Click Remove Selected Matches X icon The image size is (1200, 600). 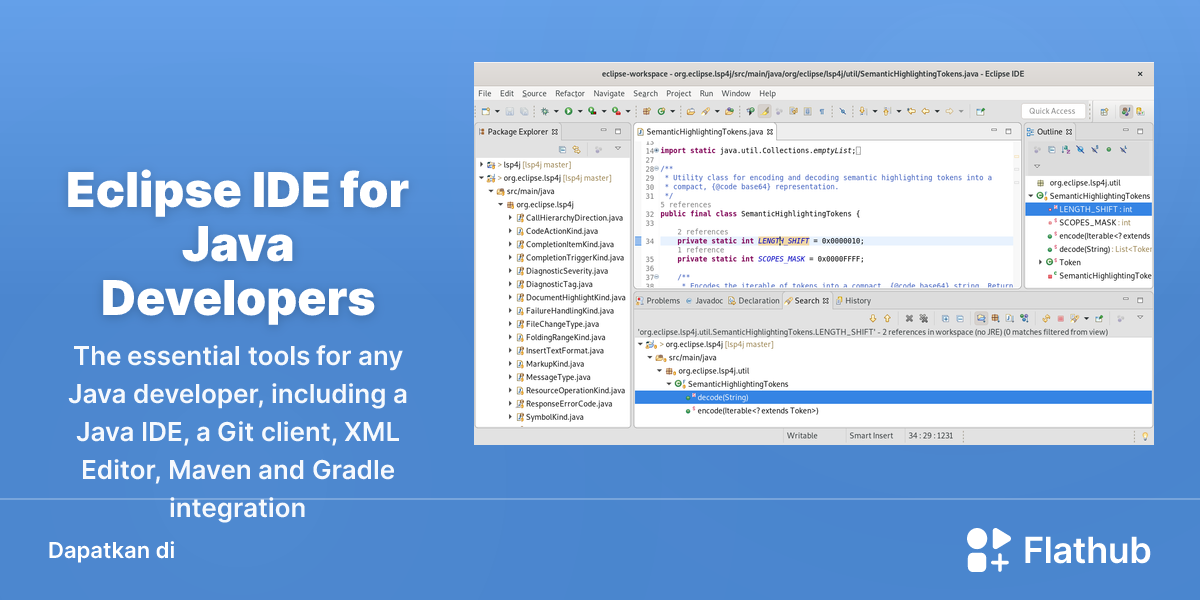tap(909, 319)
